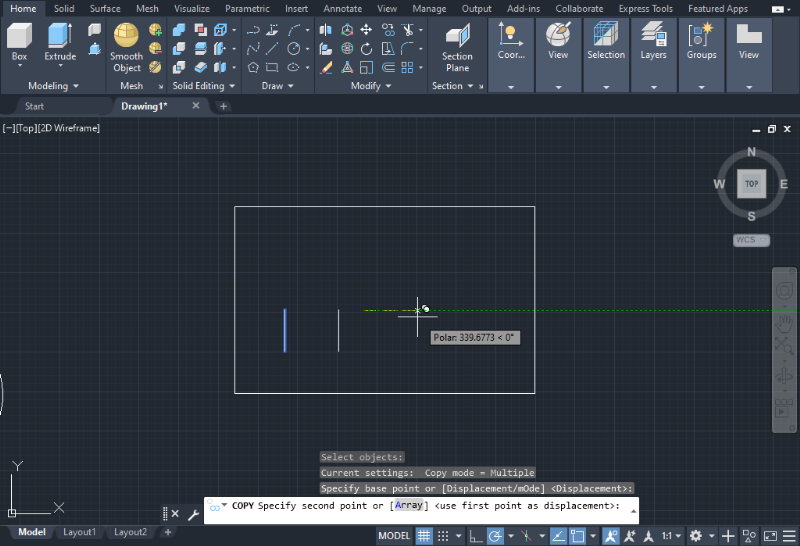Screen dimensions: 800x546
Task: Click the TOP face of ViewCube
Action: (x=751, y=184)
